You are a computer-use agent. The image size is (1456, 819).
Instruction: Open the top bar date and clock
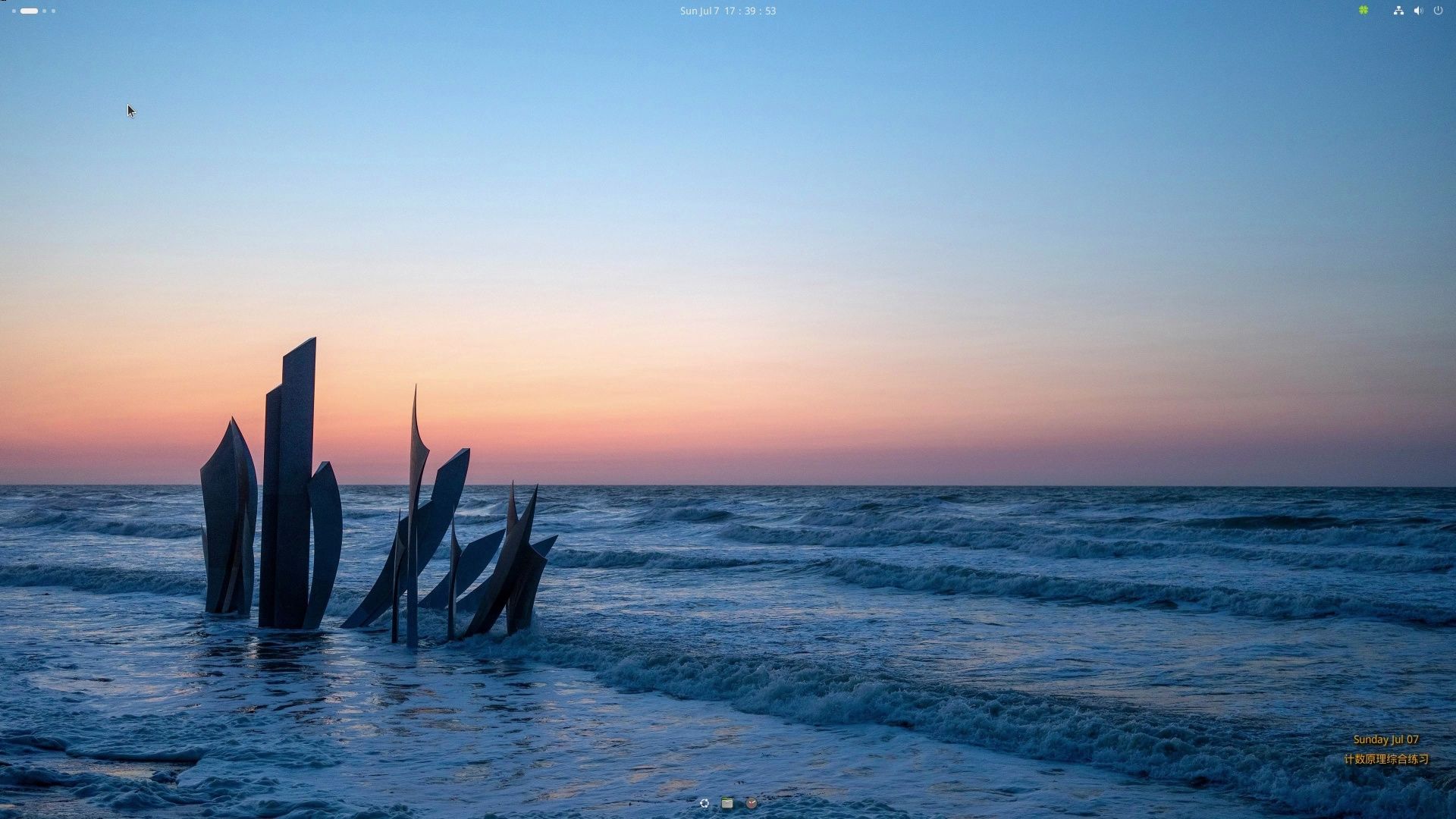(728, 11)
